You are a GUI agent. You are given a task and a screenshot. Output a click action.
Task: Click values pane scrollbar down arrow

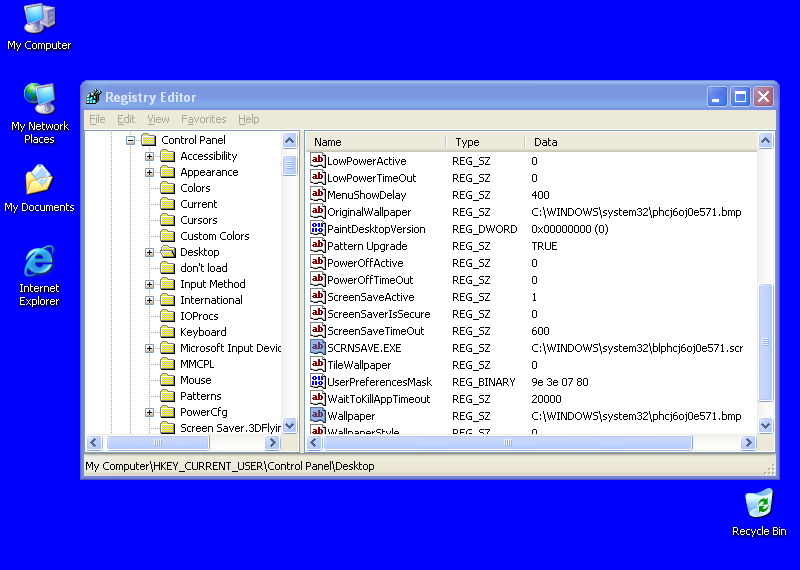click(x=765, y=425)
